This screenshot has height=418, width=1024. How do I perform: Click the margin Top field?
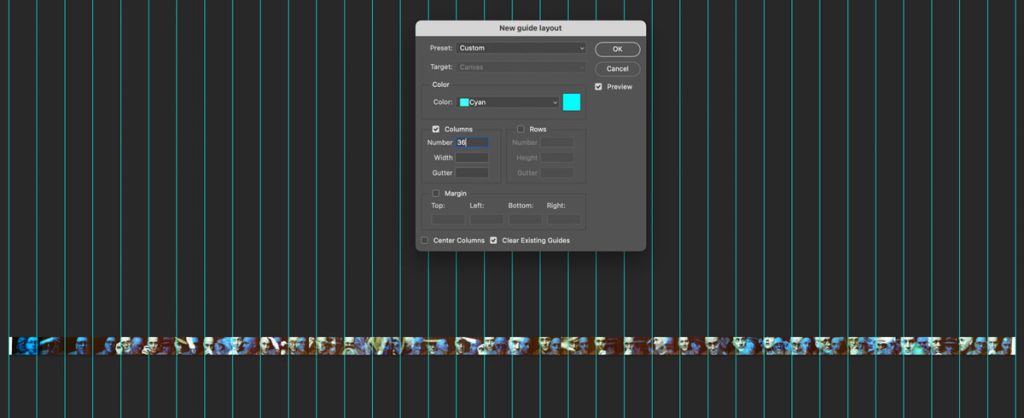(448, 219)
